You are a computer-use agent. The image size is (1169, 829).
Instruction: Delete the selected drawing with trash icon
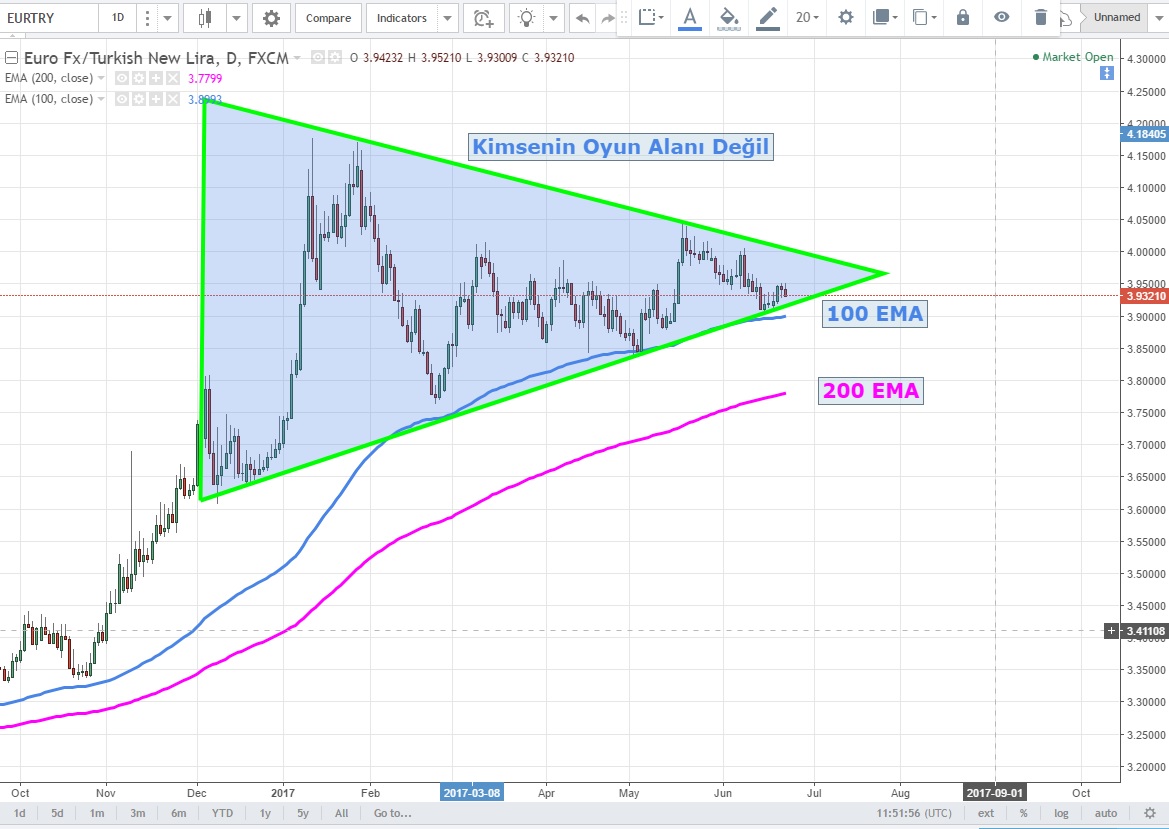point(1041,17)
